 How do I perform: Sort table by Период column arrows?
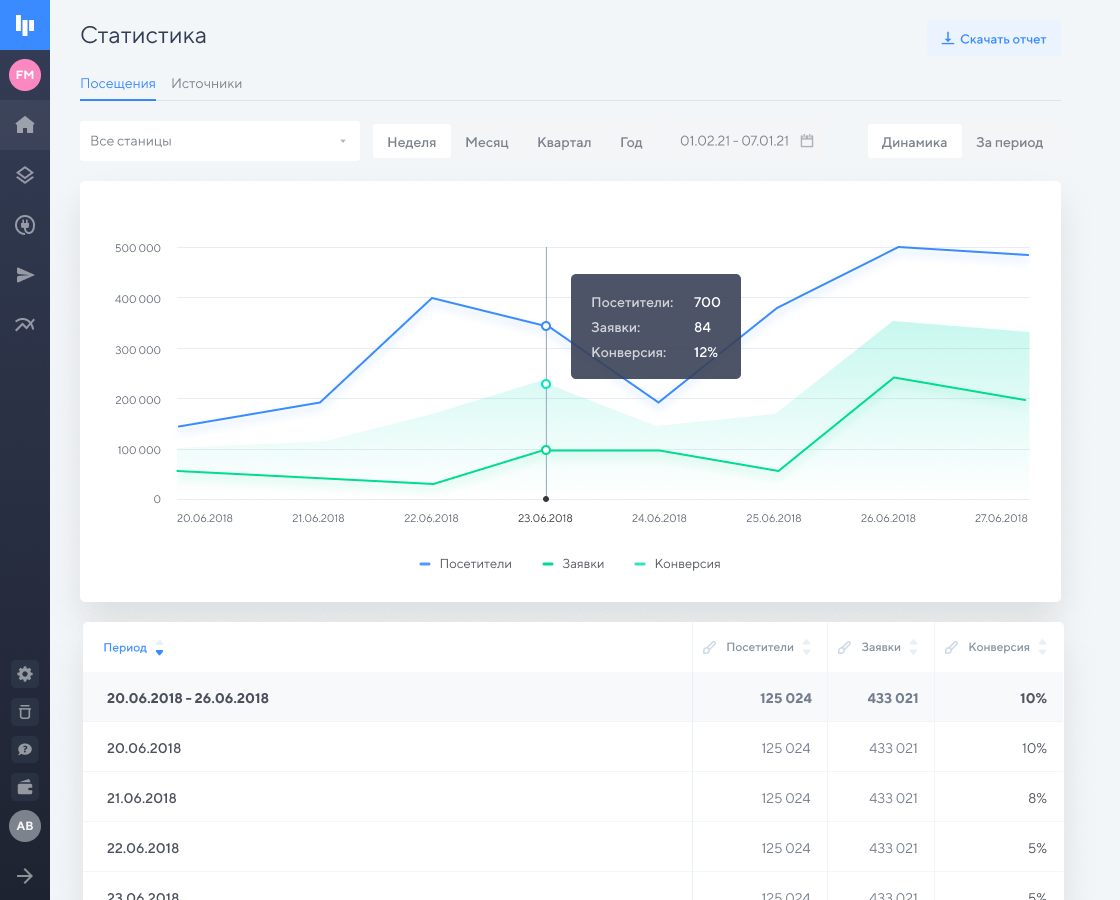pyautogui.click(x=159, y=648)
